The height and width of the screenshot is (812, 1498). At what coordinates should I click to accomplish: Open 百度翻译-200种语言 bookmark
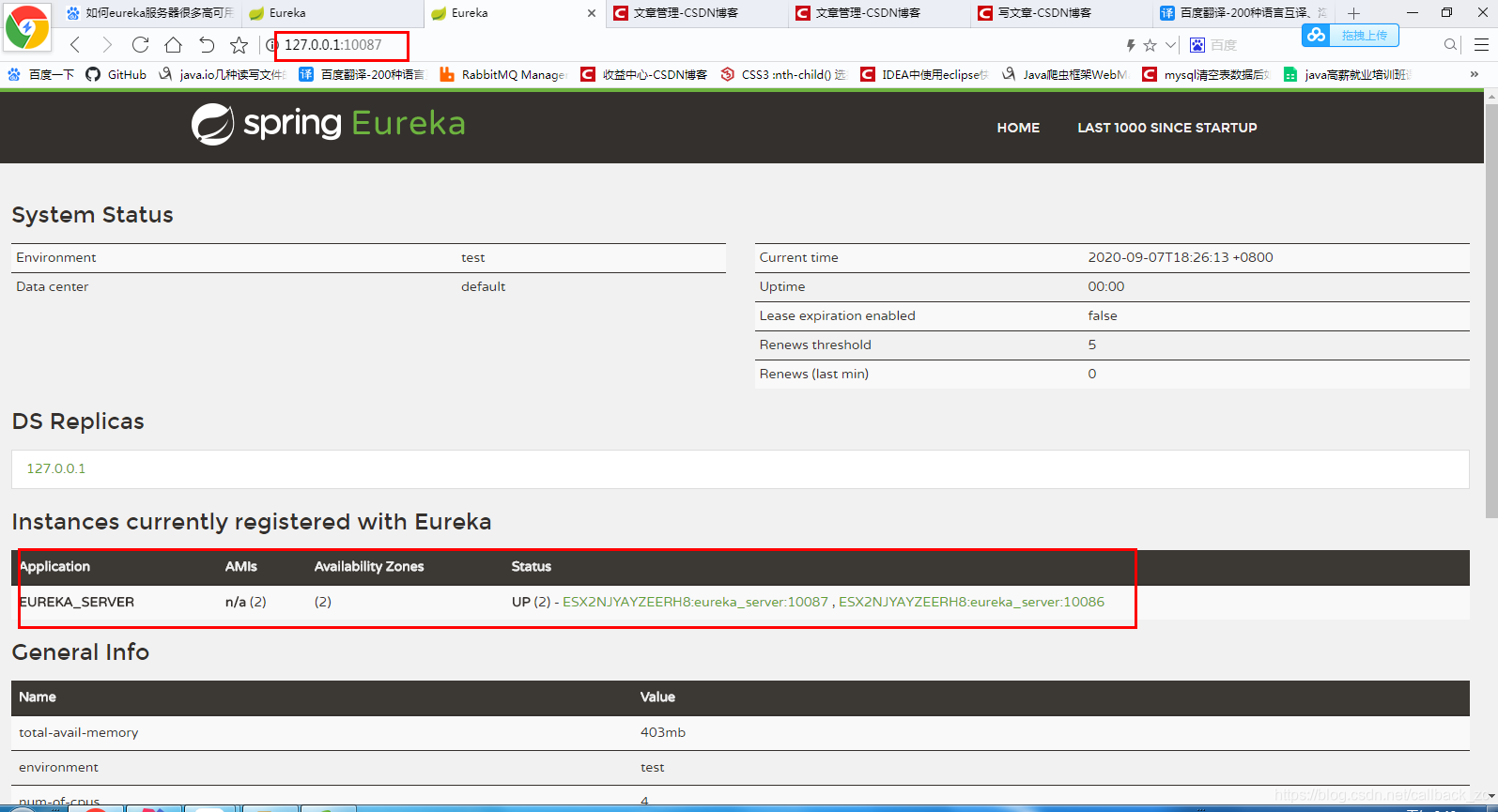pos(362,74)
